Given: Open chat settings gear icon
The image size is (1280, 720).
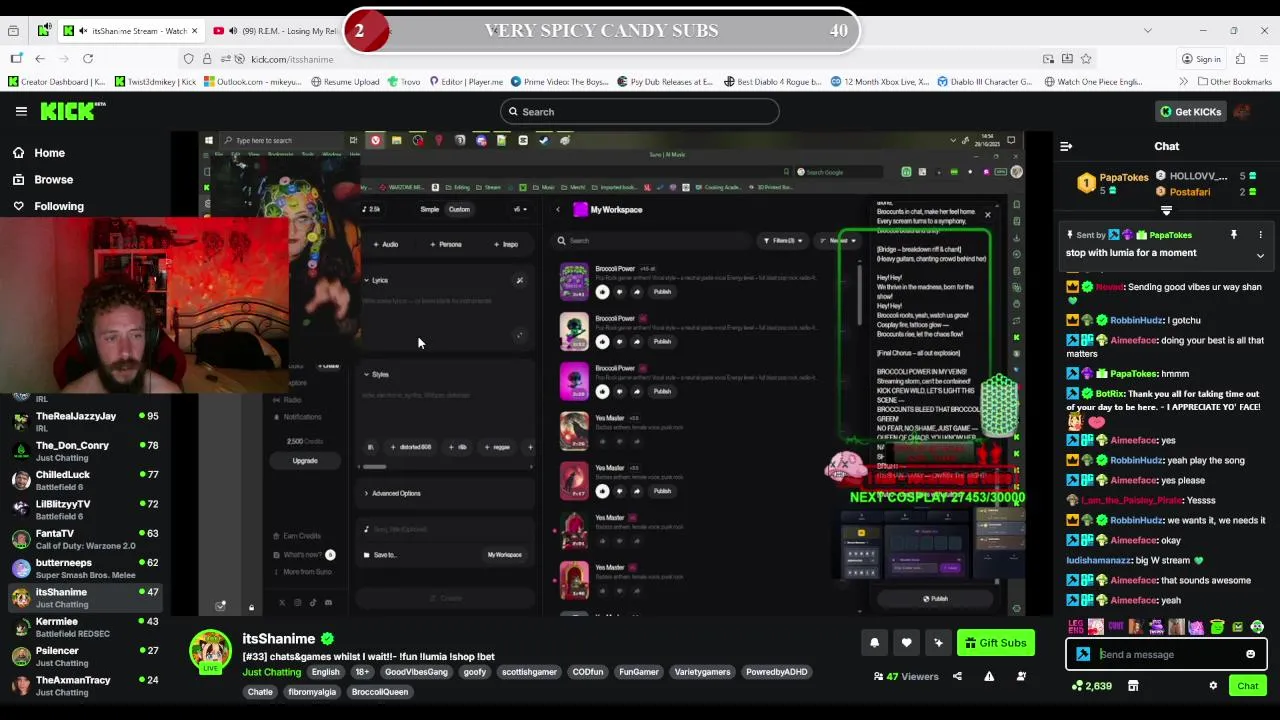Looking at the screenshot, I should click(x=1213, y=686).
